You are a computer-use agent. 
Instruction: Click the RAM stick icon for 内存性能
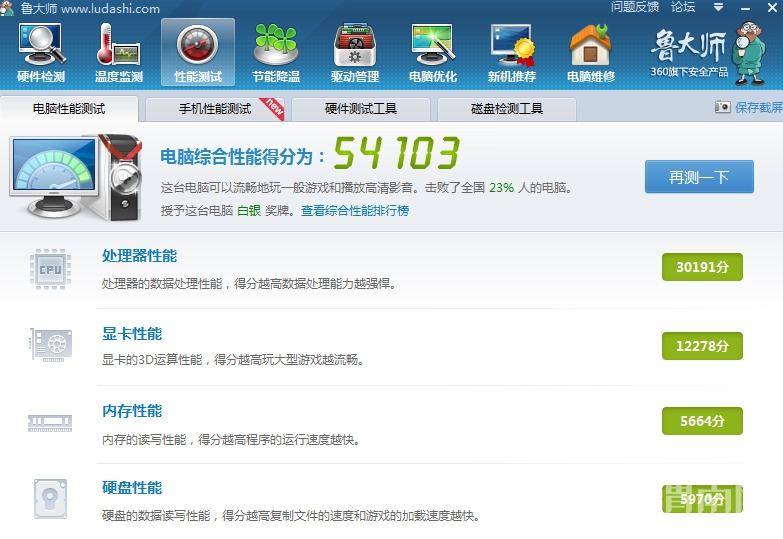(50, 423)
